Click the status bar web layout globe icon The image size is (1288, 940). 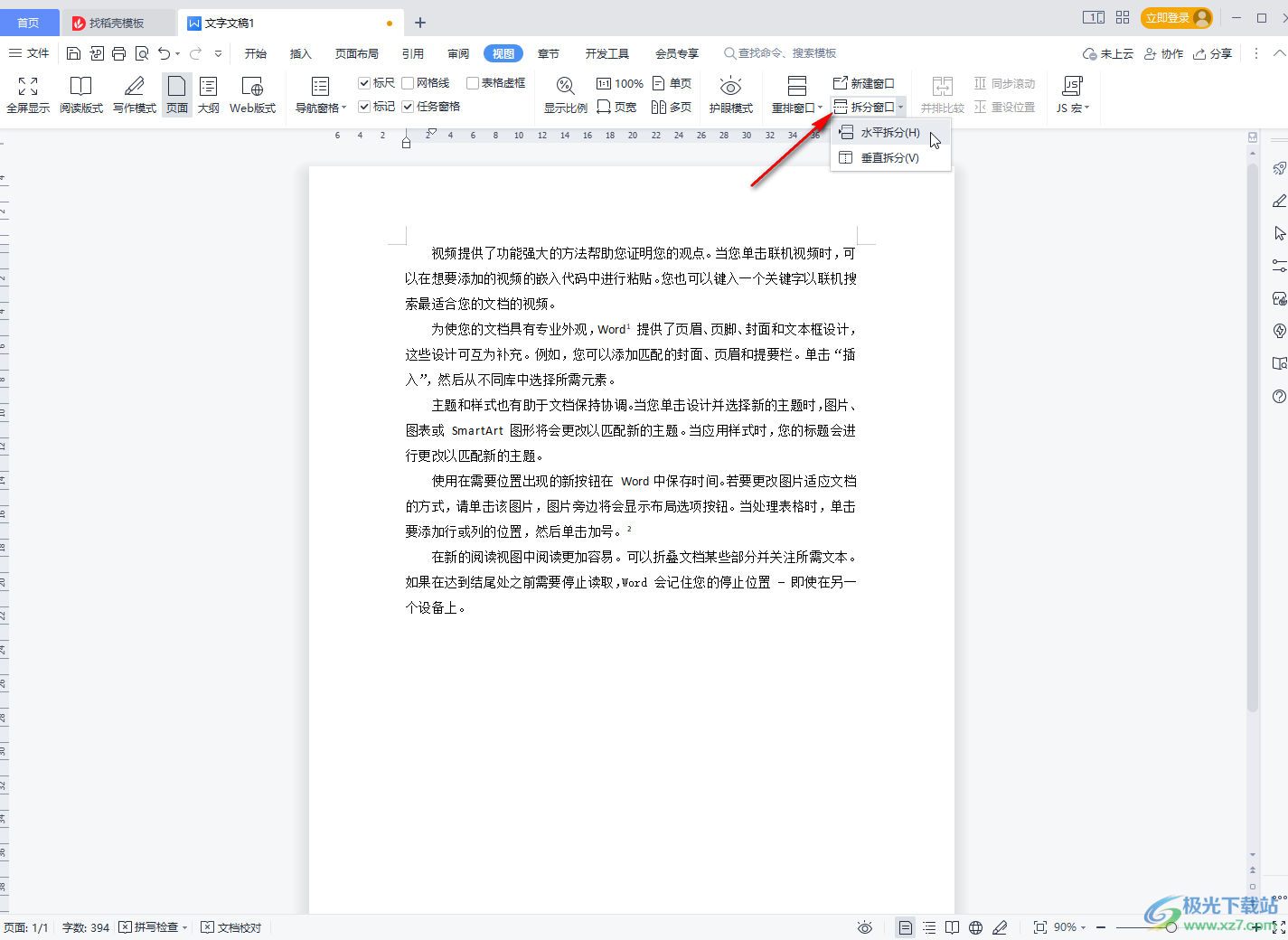pyautogui.click(x=976, y=927)
